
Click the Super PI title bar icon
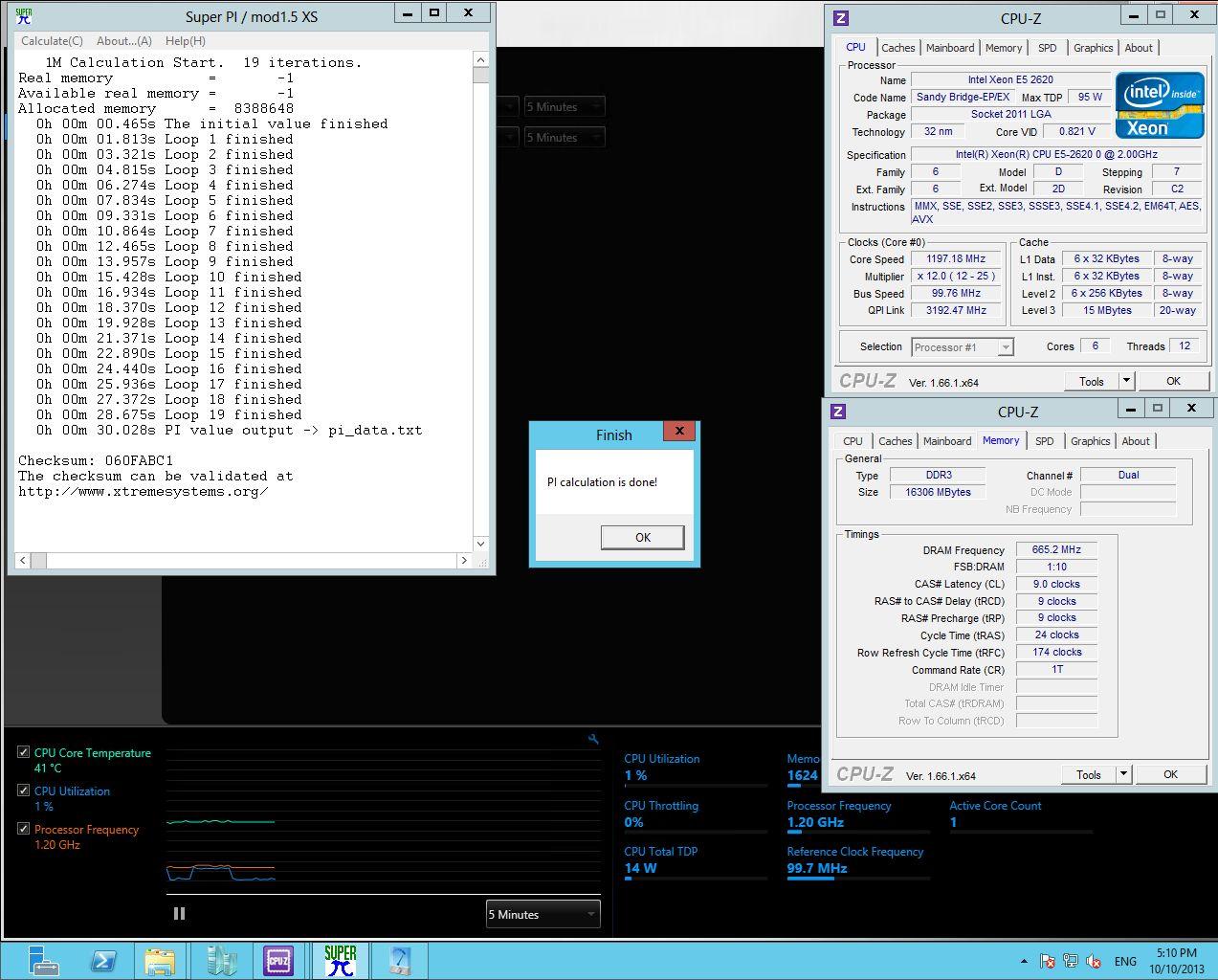tap(24, 16)
